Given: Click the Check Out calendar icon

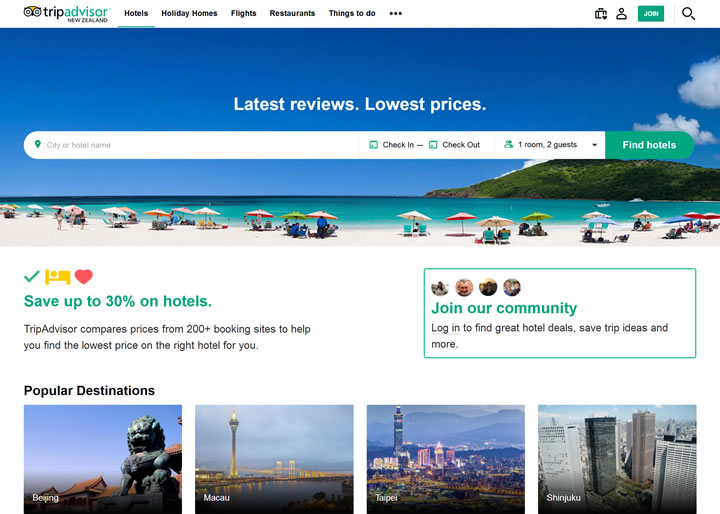Looking at the screenshot, I should coord(433,145).
